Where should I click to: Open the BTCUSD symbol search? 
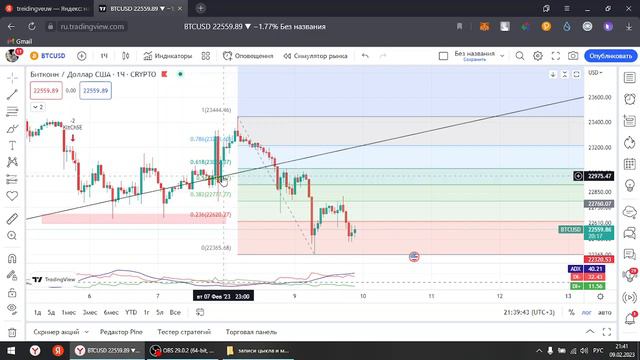[48, 56]
